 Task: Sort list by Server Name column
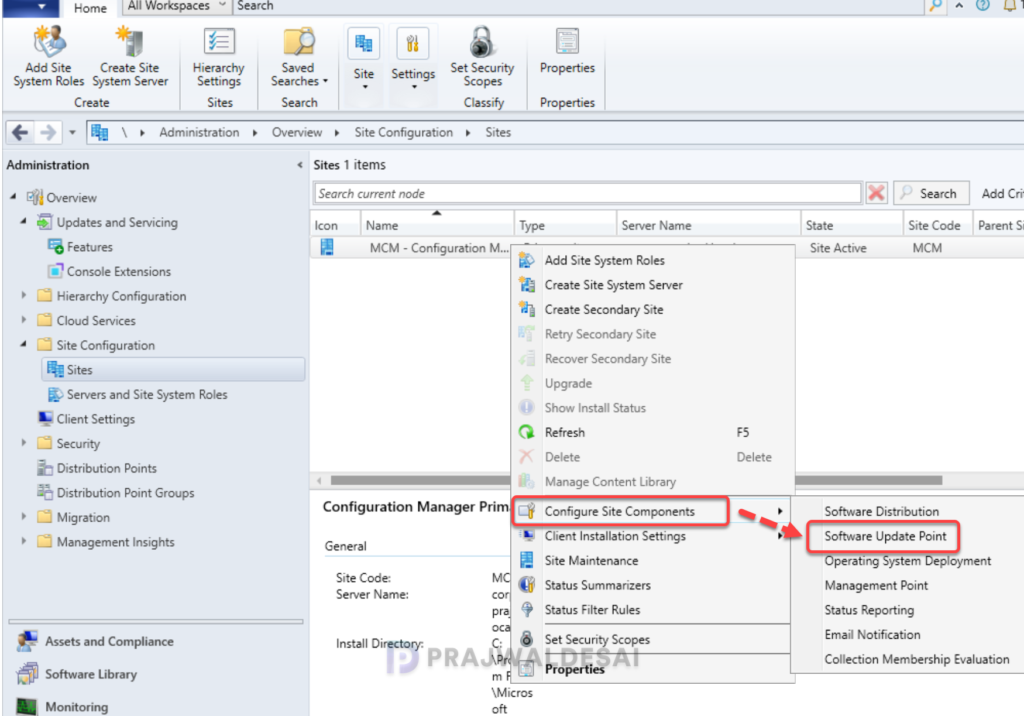709,225
